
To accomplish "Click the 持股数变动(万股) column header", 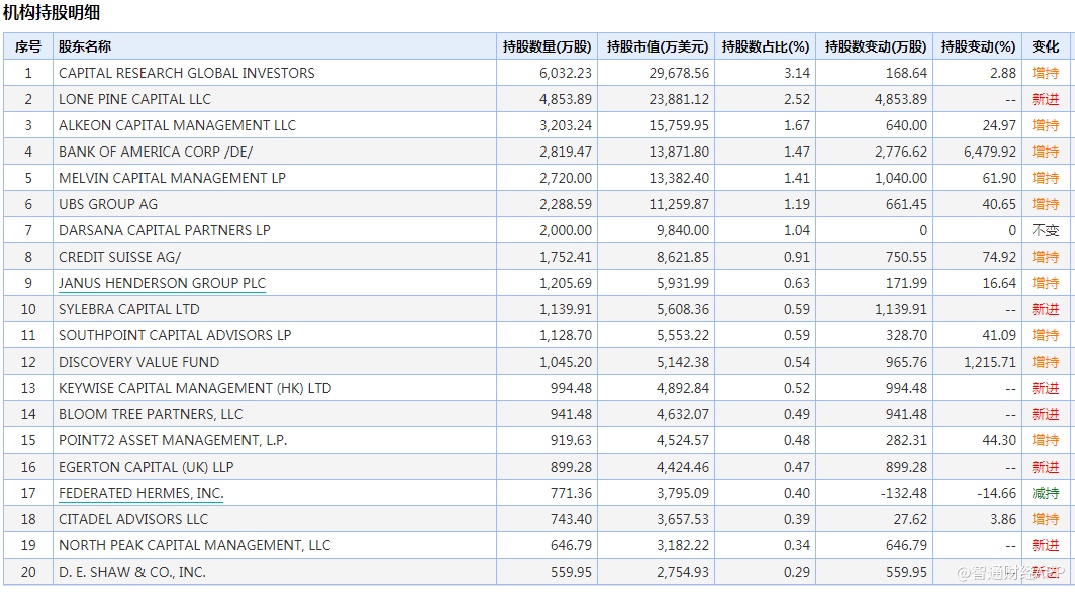I will coord(875,46).
